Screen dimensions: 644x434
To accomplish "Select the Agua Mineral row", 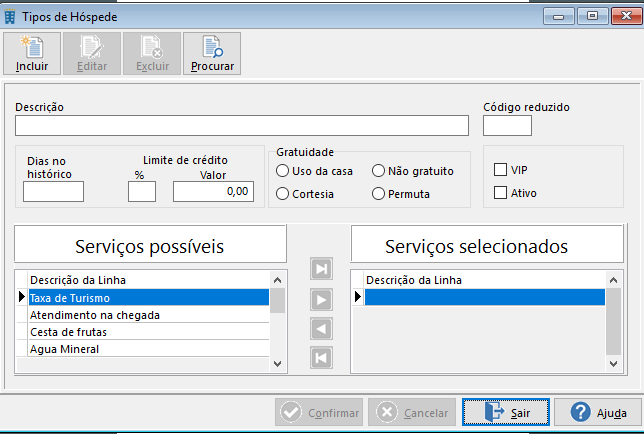I will pos(149,349).
